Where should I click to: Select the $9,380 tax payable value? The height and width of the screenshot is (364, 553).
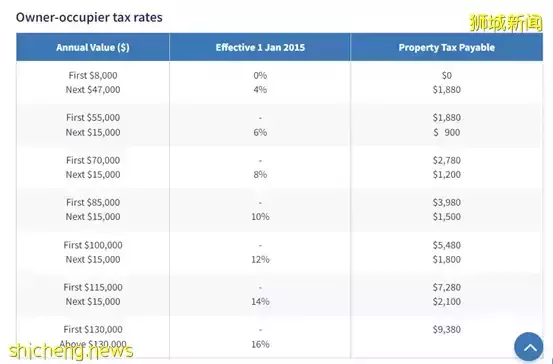pos(446,329)
